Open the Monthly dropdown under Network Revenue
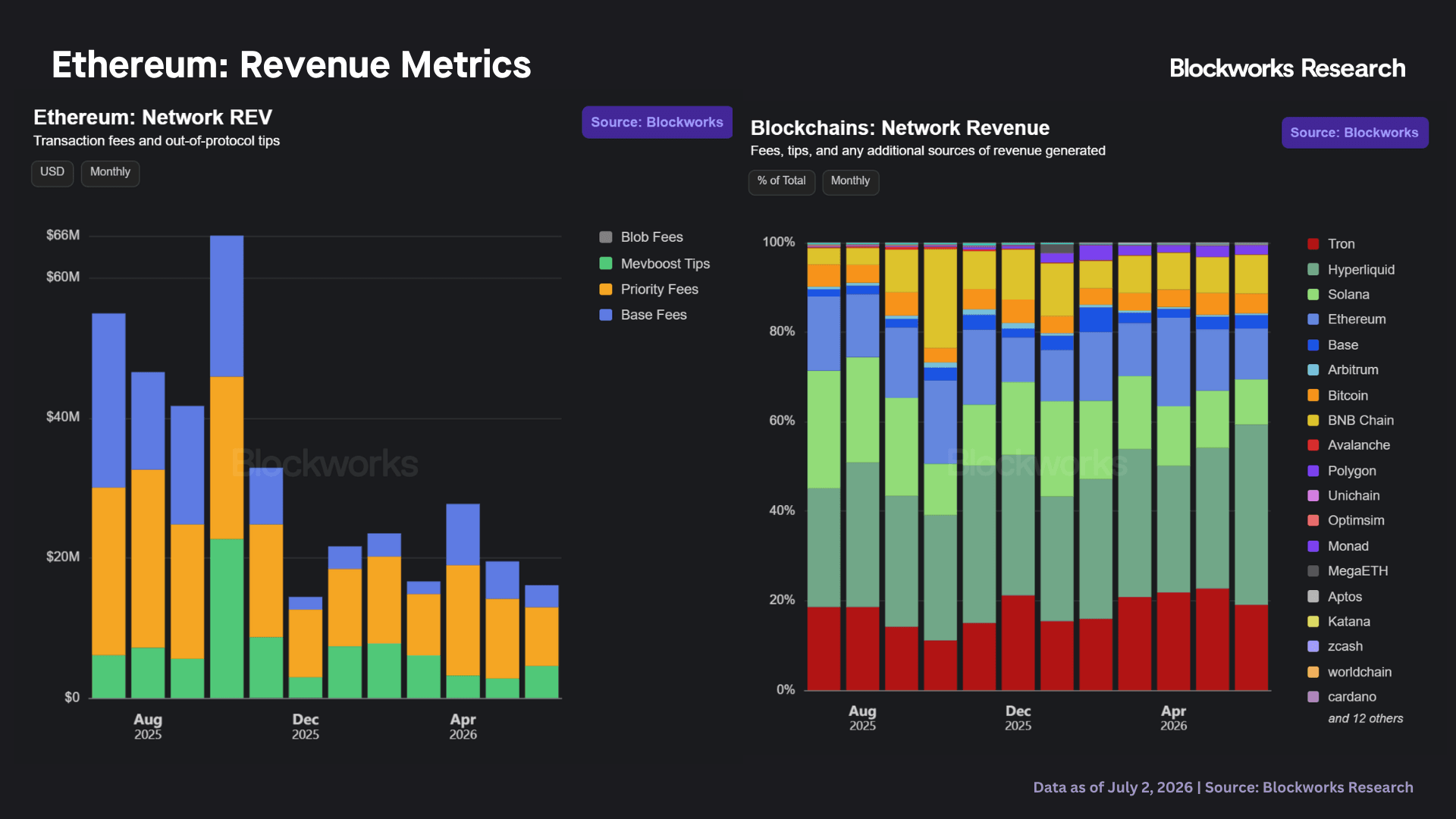1456x819 pixels. (850, 182)
